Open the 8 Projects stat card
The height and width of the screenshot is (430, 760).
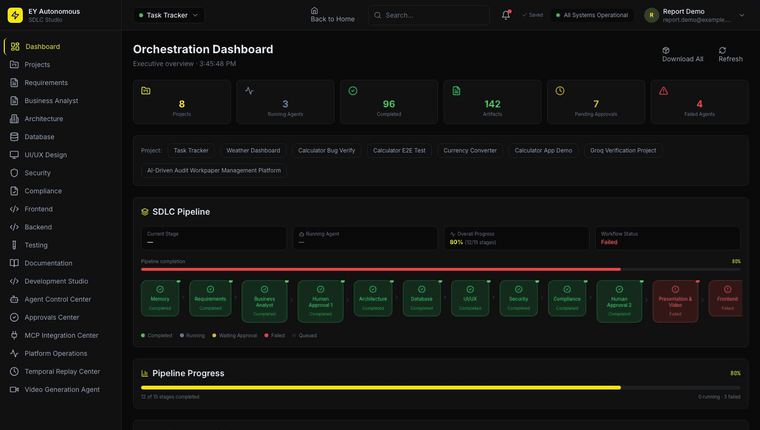182,102
